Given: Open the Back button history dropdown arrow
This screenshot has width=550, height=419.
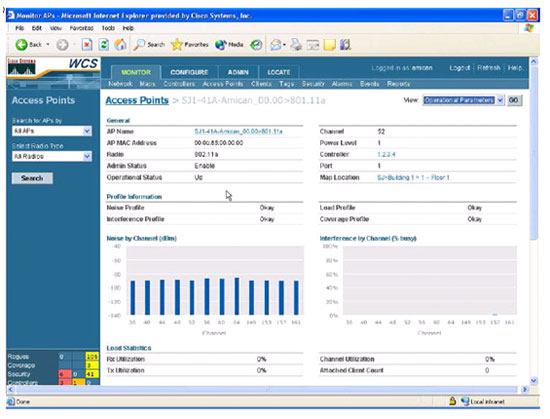Looking at the screenshot, I should [x=48, y=45].
